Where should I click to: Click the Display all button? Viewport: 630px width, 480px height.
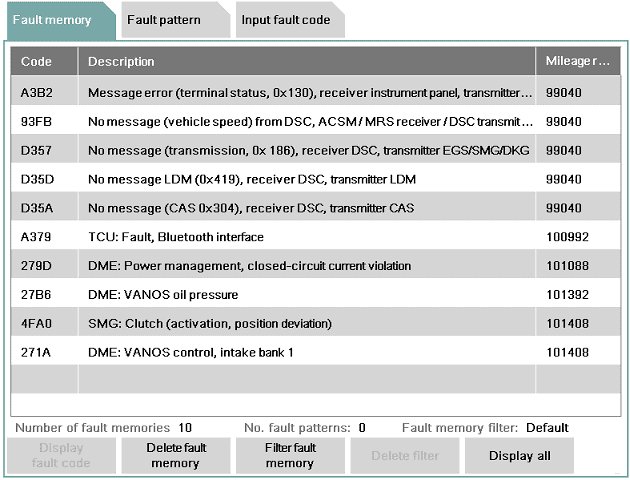click(518, 455)
